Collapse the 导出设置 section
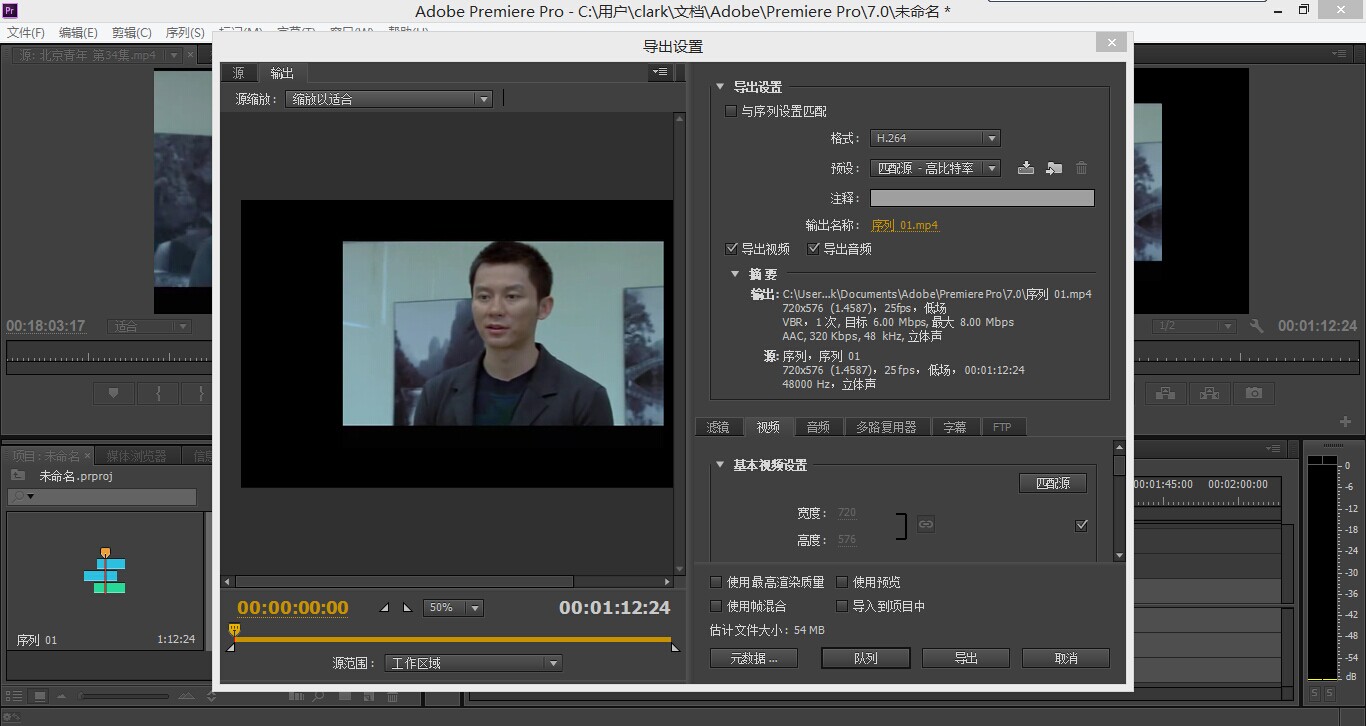 pos(720,87)
